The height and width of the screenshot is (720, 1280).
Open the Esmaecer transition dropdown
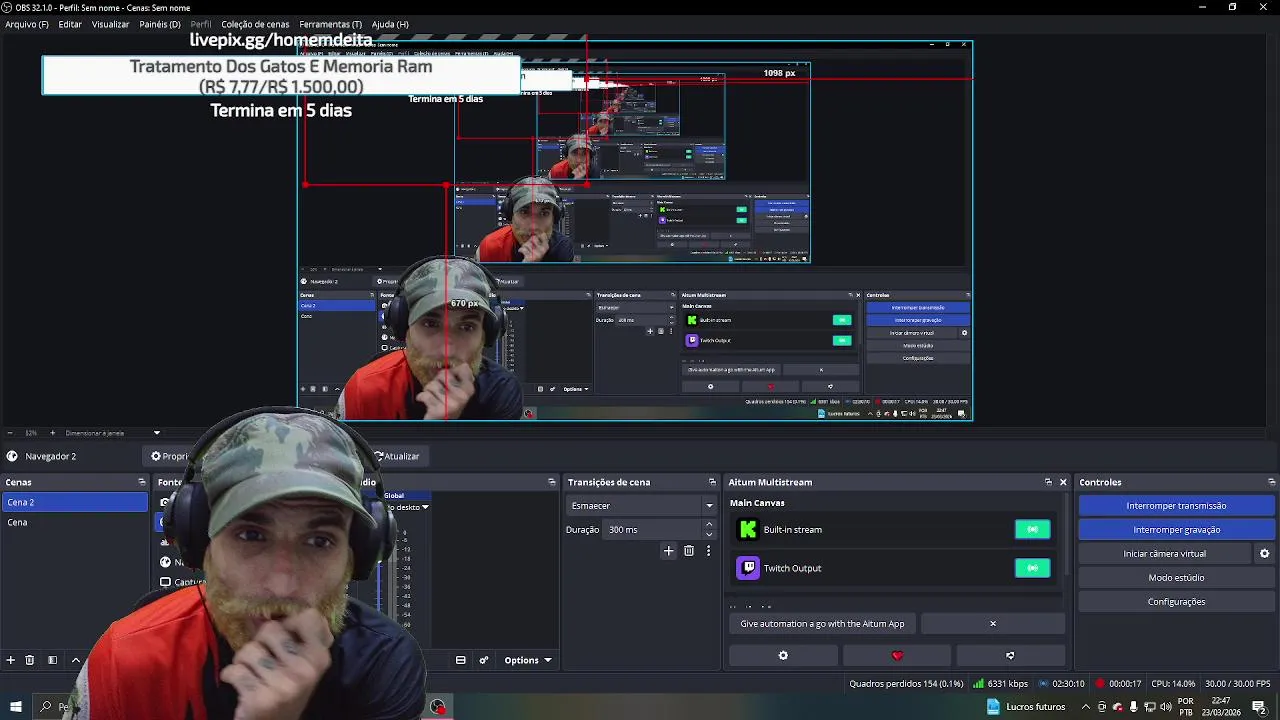641,505
